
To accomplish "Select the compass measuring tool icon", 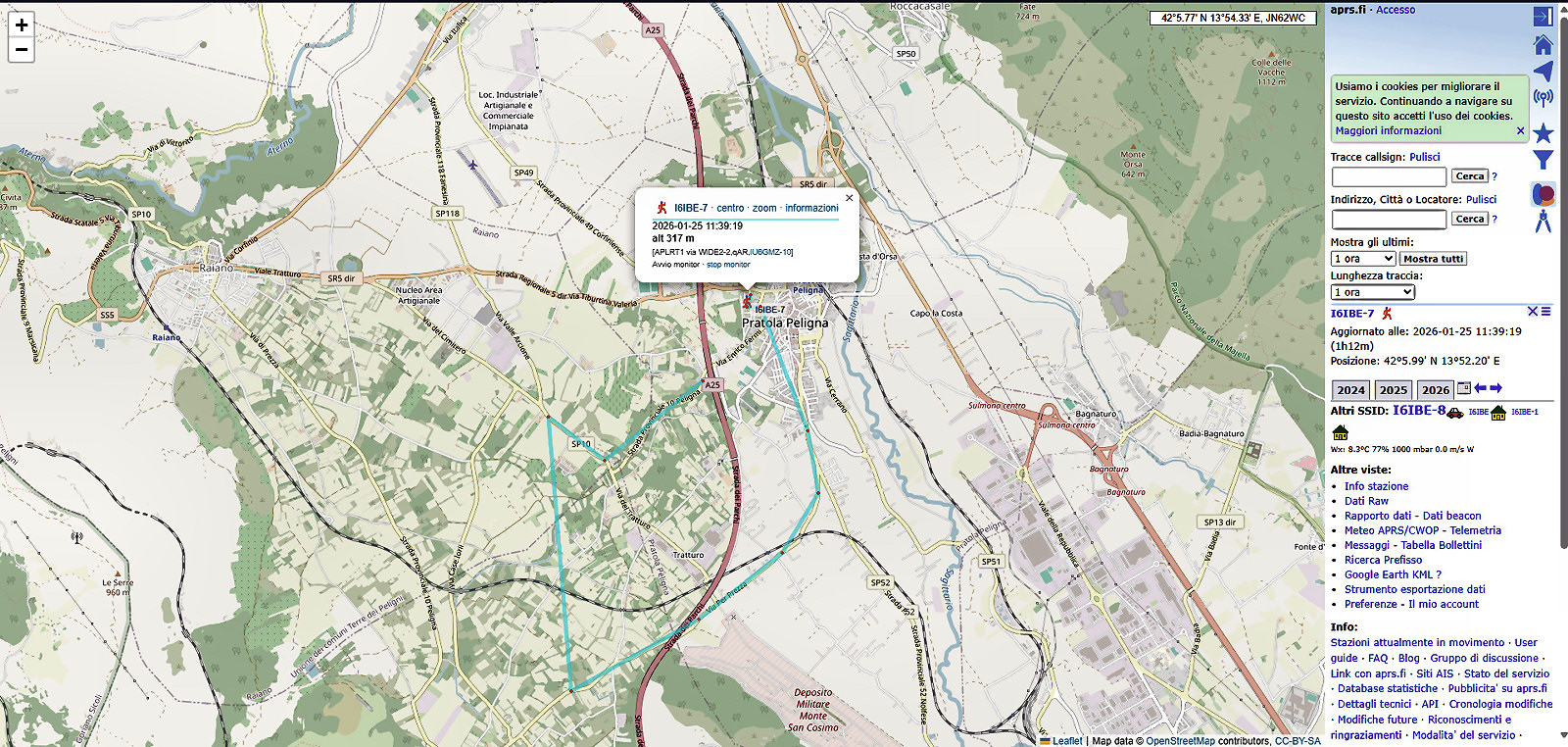I will (x=1543, y=222).
